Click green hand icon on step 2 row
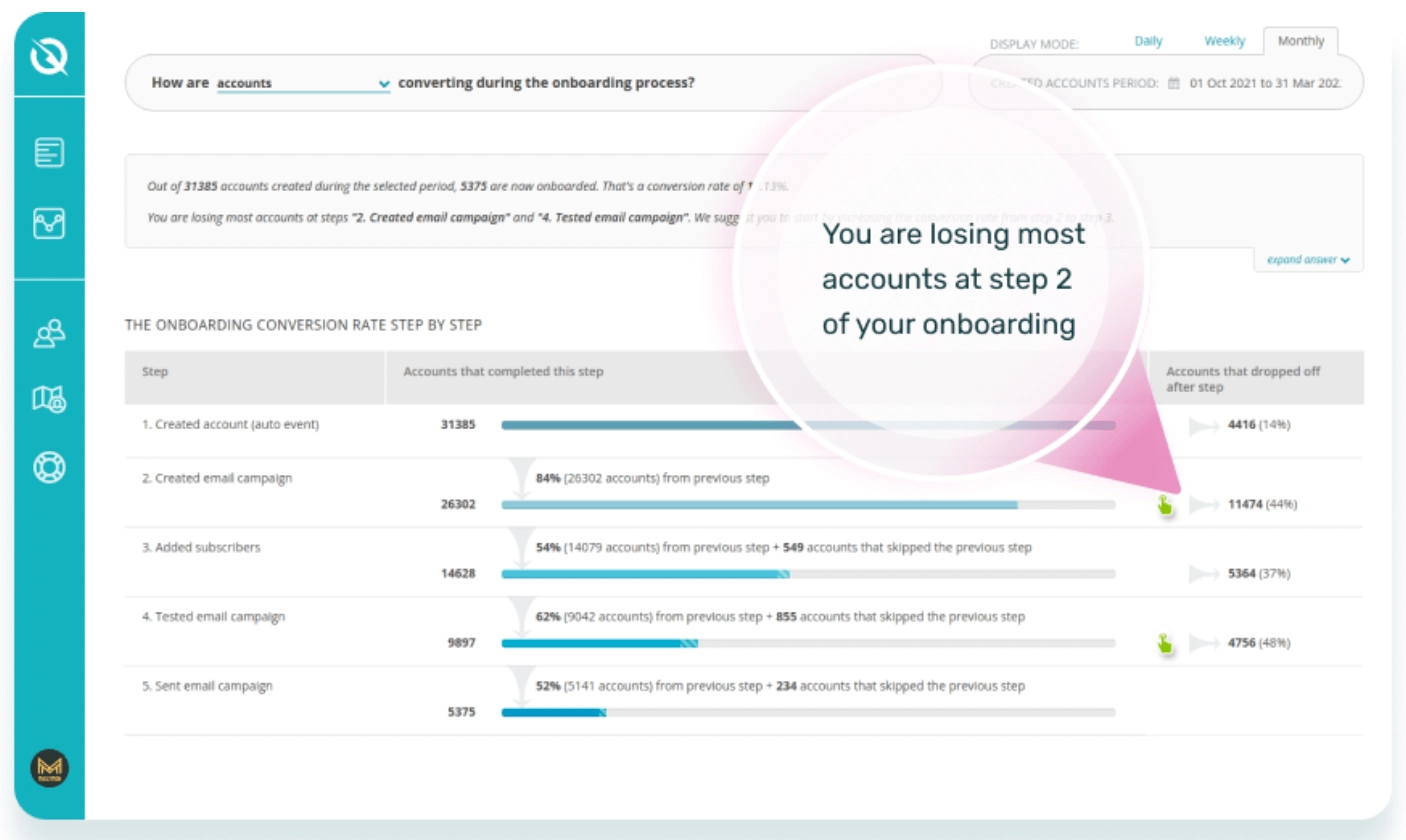The width and height of the screenshot is (1406, 840). 1165,505
